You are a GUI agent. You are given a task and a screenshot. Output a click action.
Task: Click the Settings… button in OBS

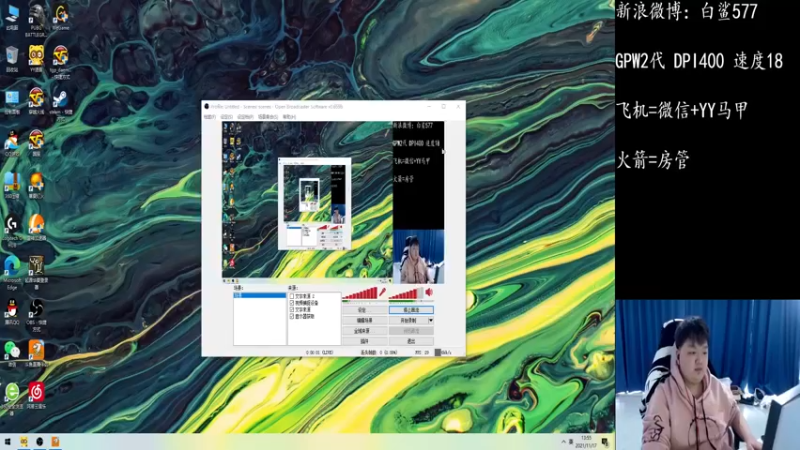tap(364, 310)
